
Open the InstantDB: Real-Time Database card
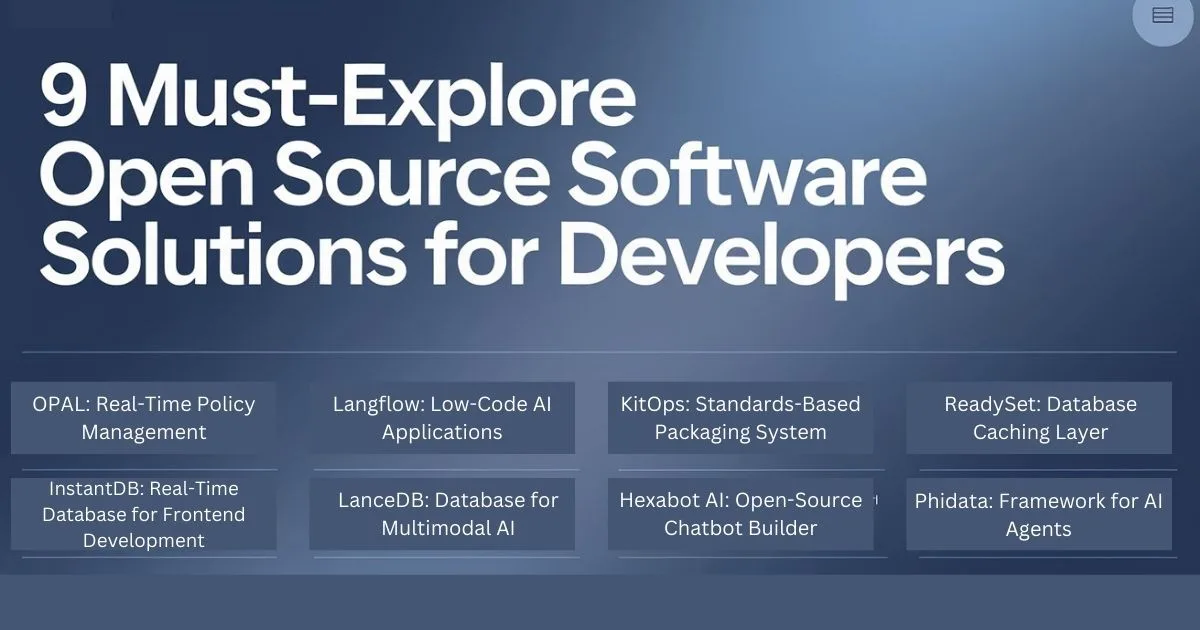144,514
